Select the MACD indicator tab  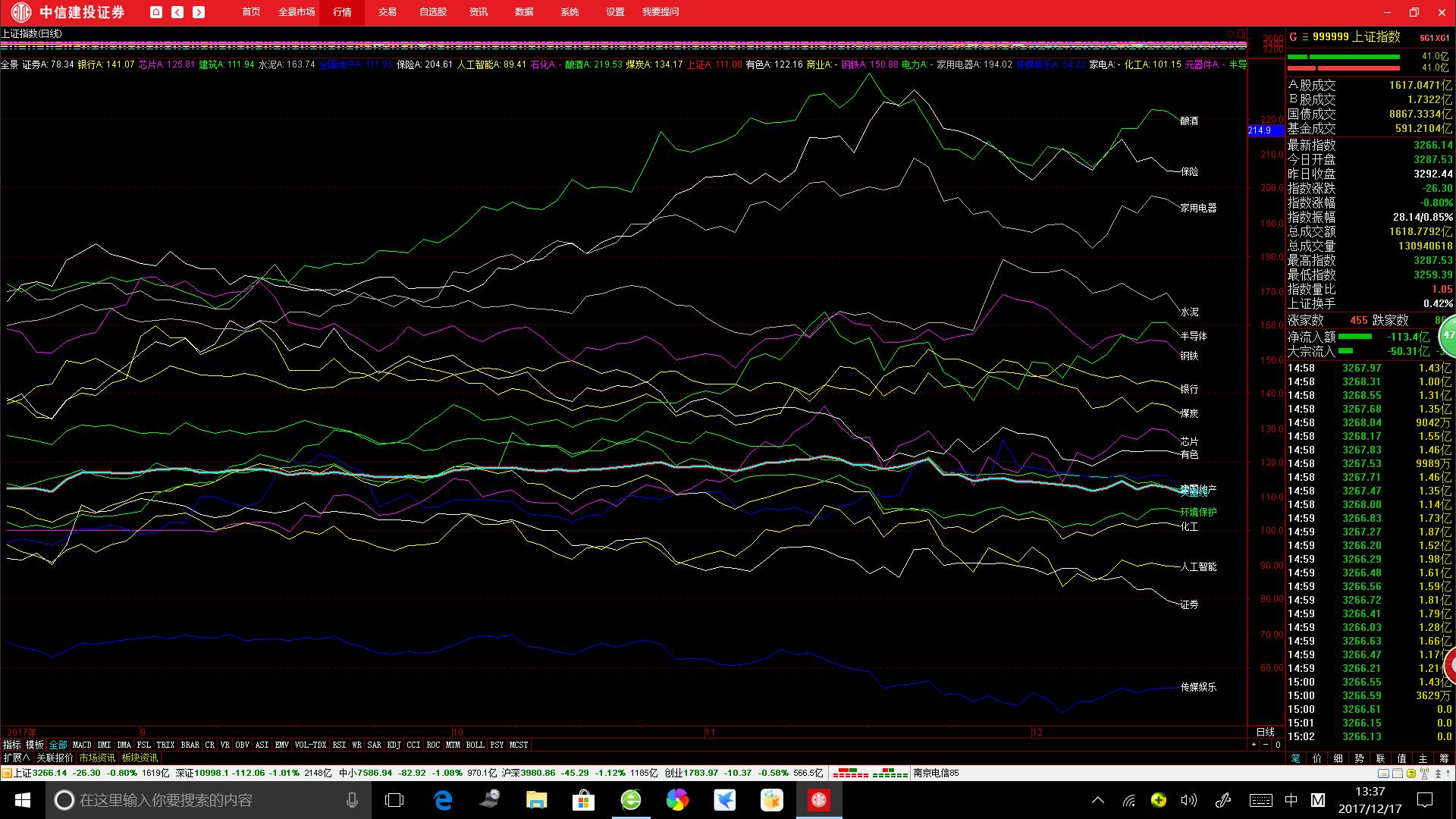(x=82, y=745)
